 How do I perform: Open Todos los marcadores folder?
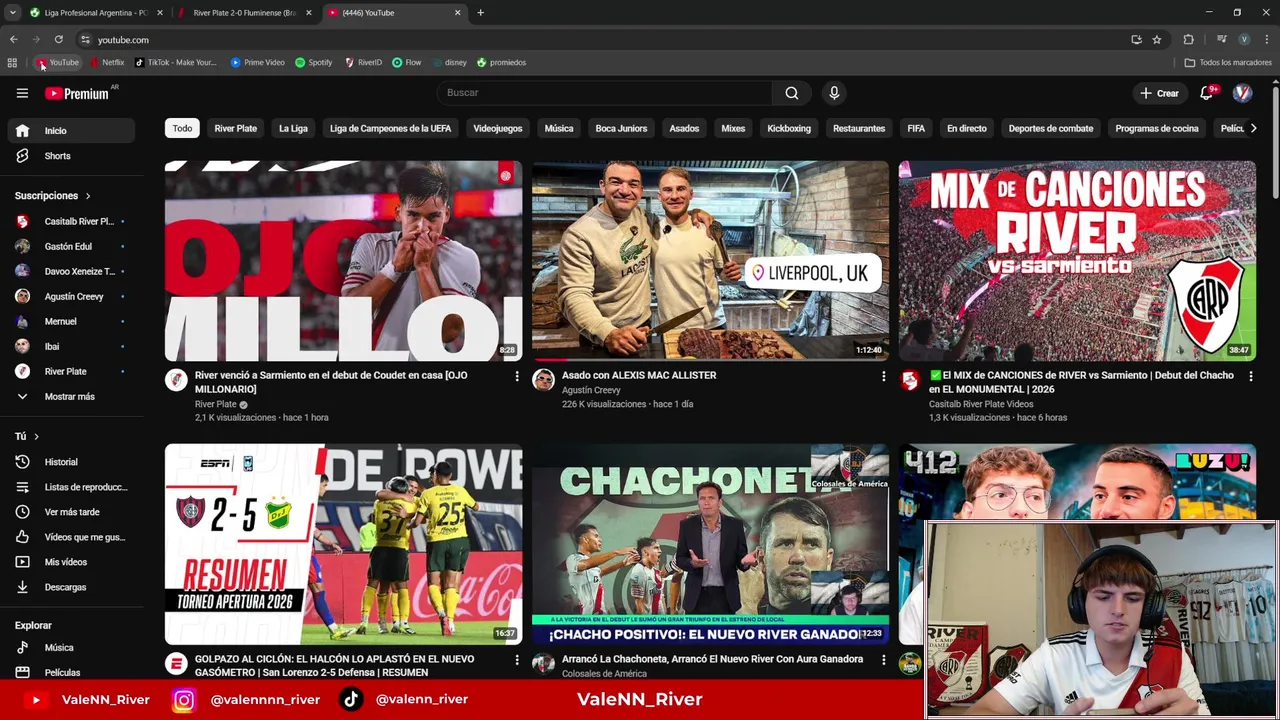point(1228,62)
